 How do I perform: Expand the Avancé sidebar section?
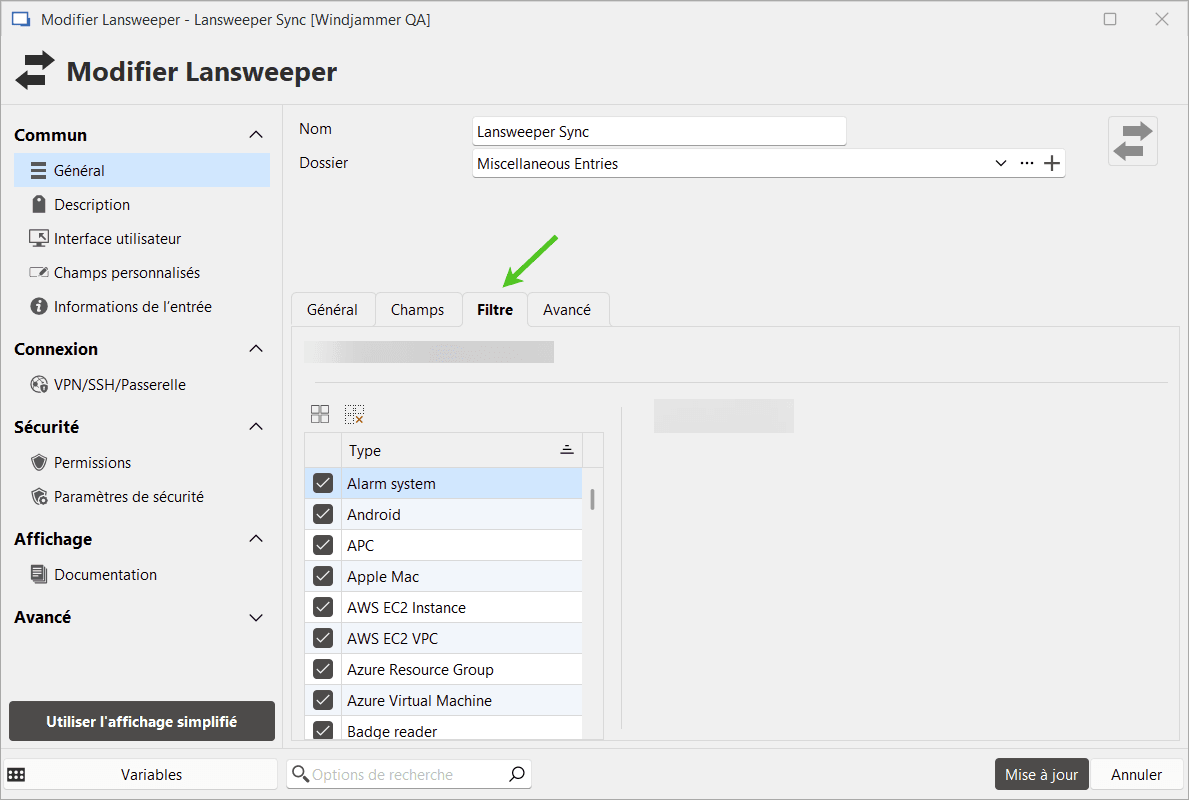click(256, 618)
